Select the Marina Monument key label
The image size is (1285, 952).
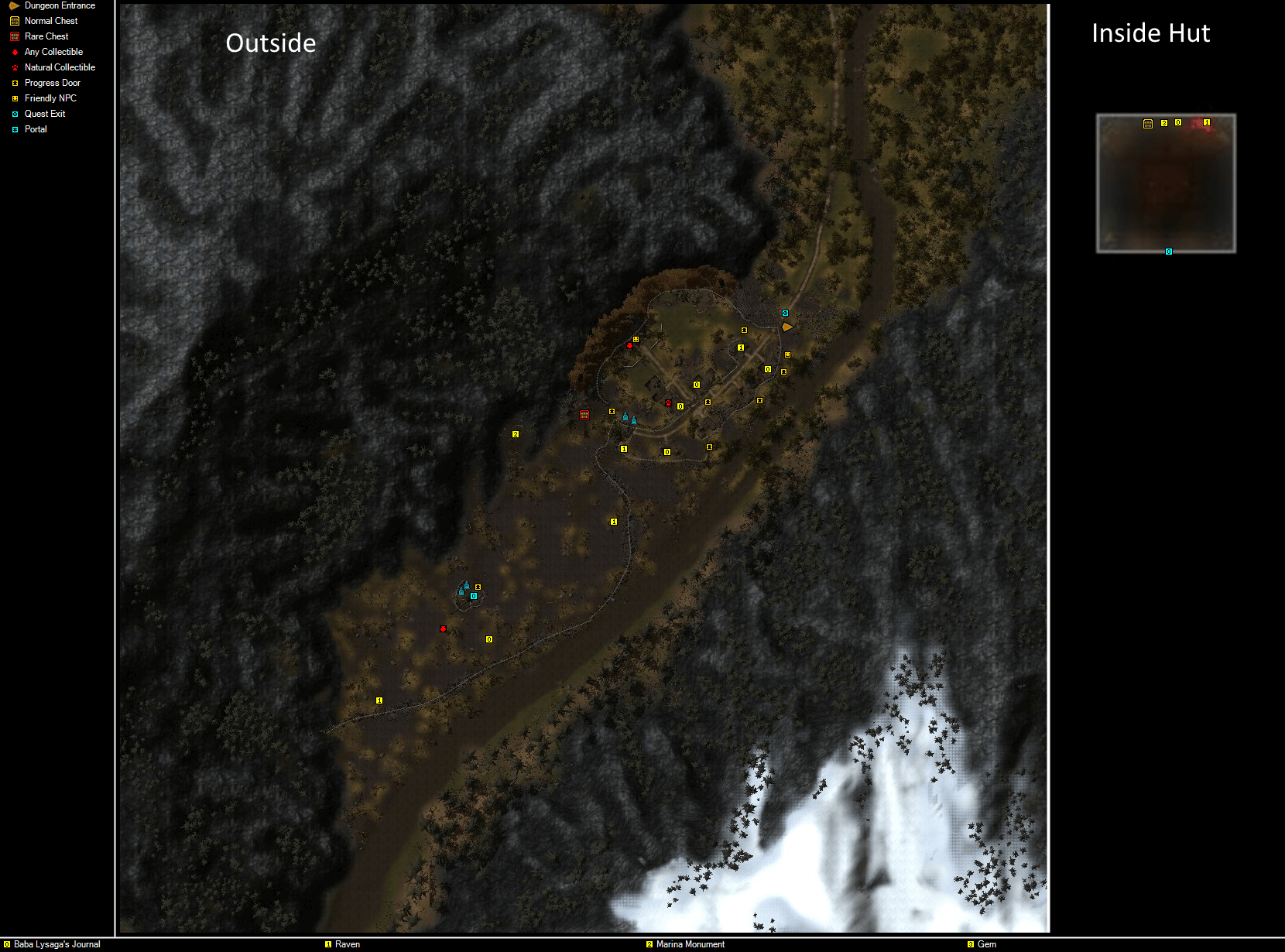coord(690,944)
